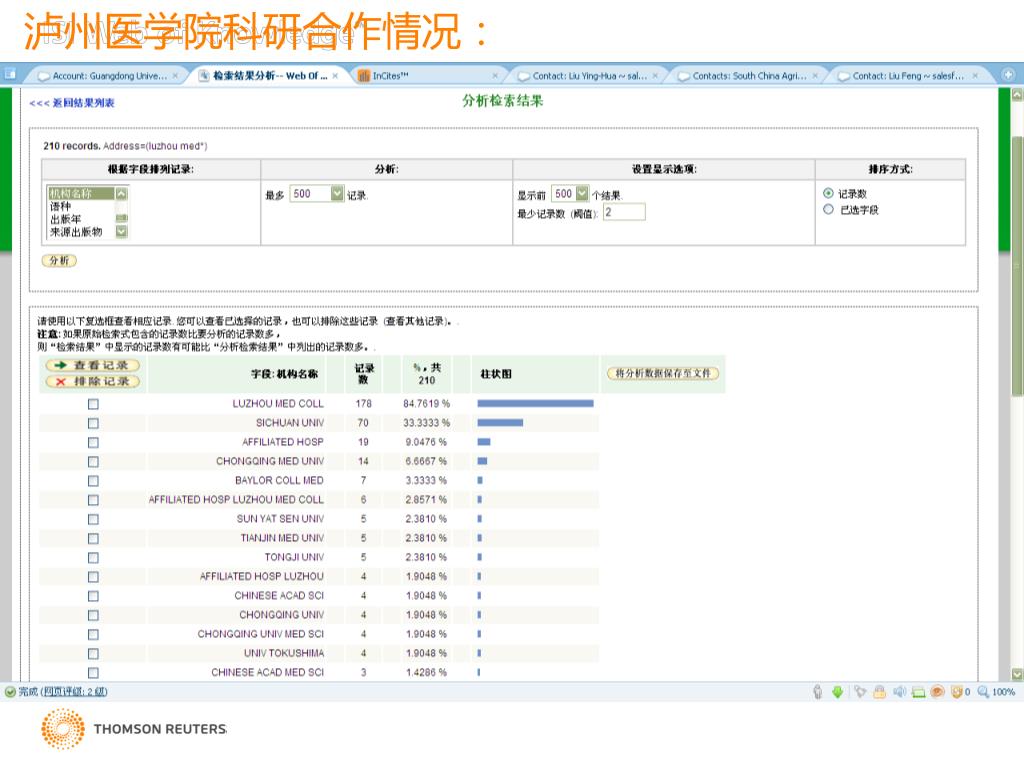Image resolution: width=1024 pixels, height=768 pixels.
Task: Click the padlock security icon in status bar
Action: click(x=880, y=692)
